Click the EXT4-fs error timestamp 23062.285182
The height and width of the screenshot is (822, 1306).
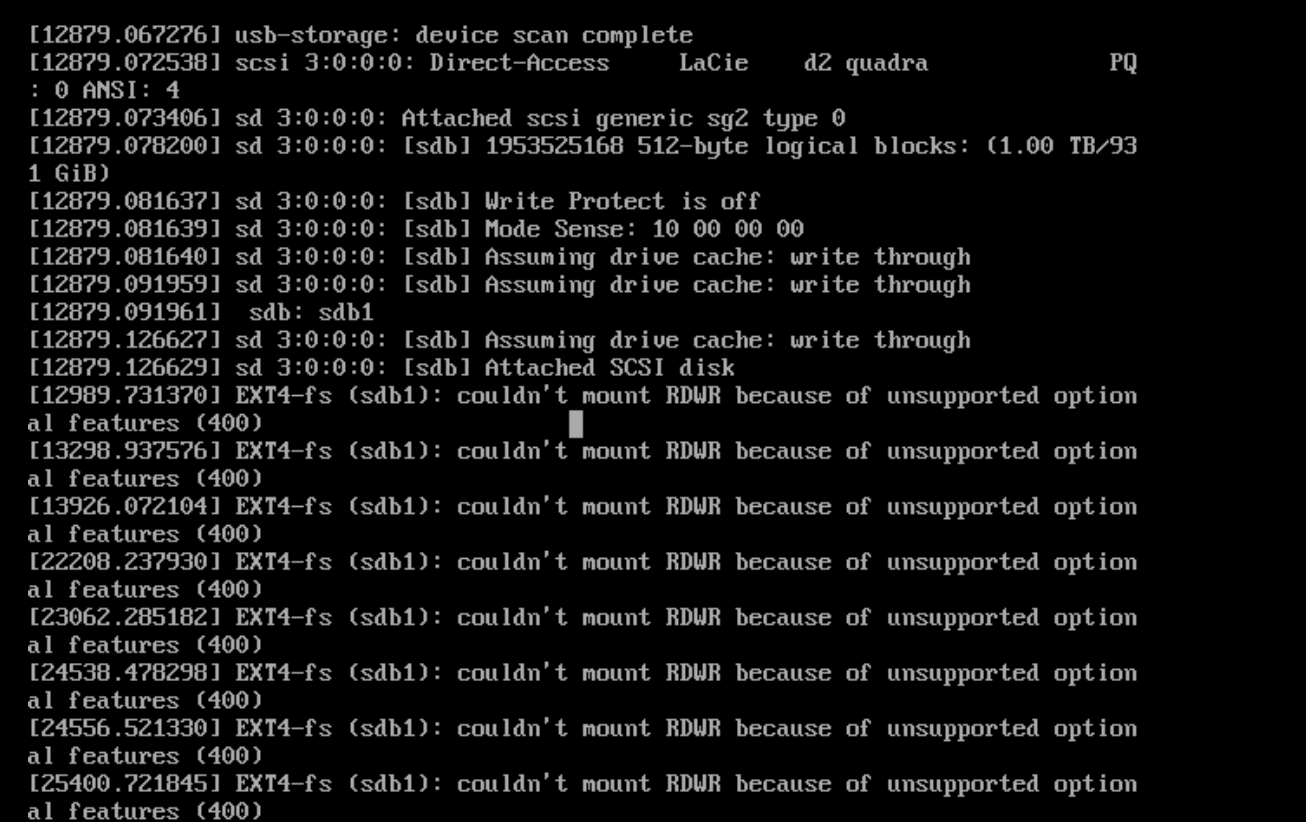tap(125, 618)
